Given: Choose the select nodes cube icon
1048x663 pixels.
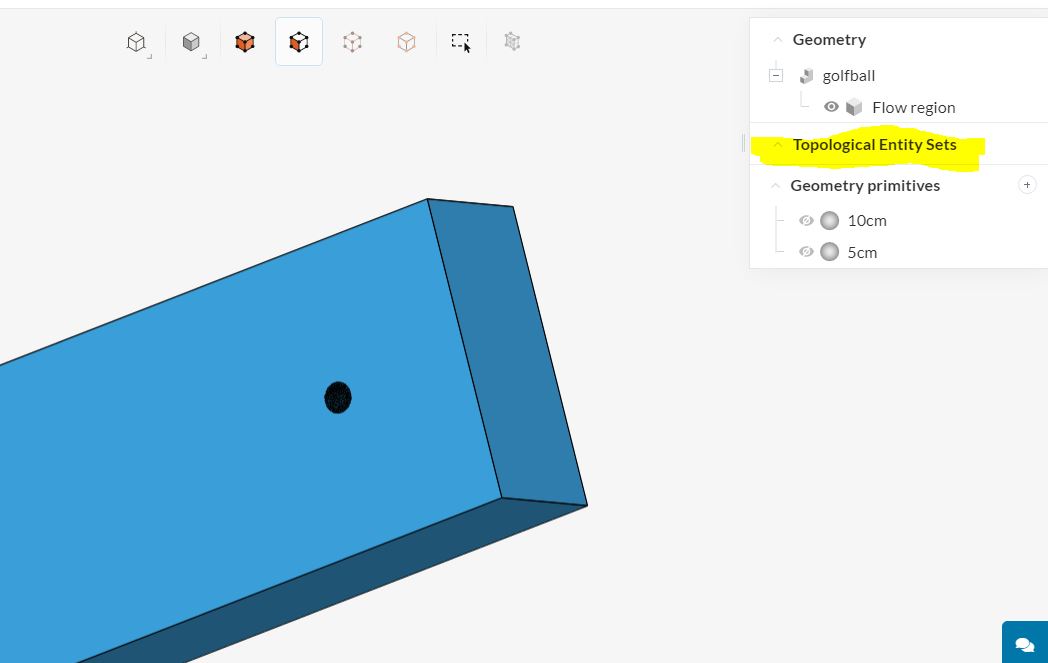Looking at the screenshot, I should [406, 42].
